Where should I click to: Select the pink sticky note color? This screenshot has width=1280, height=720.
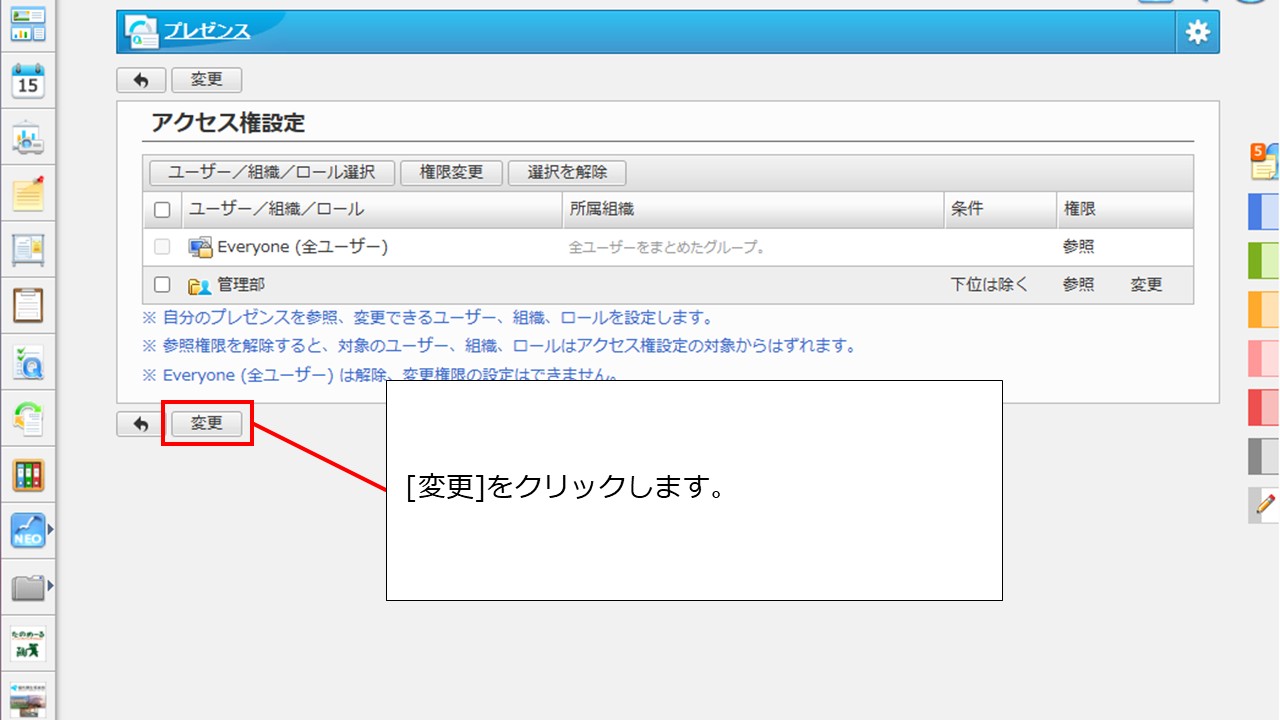pos(1264,358)
